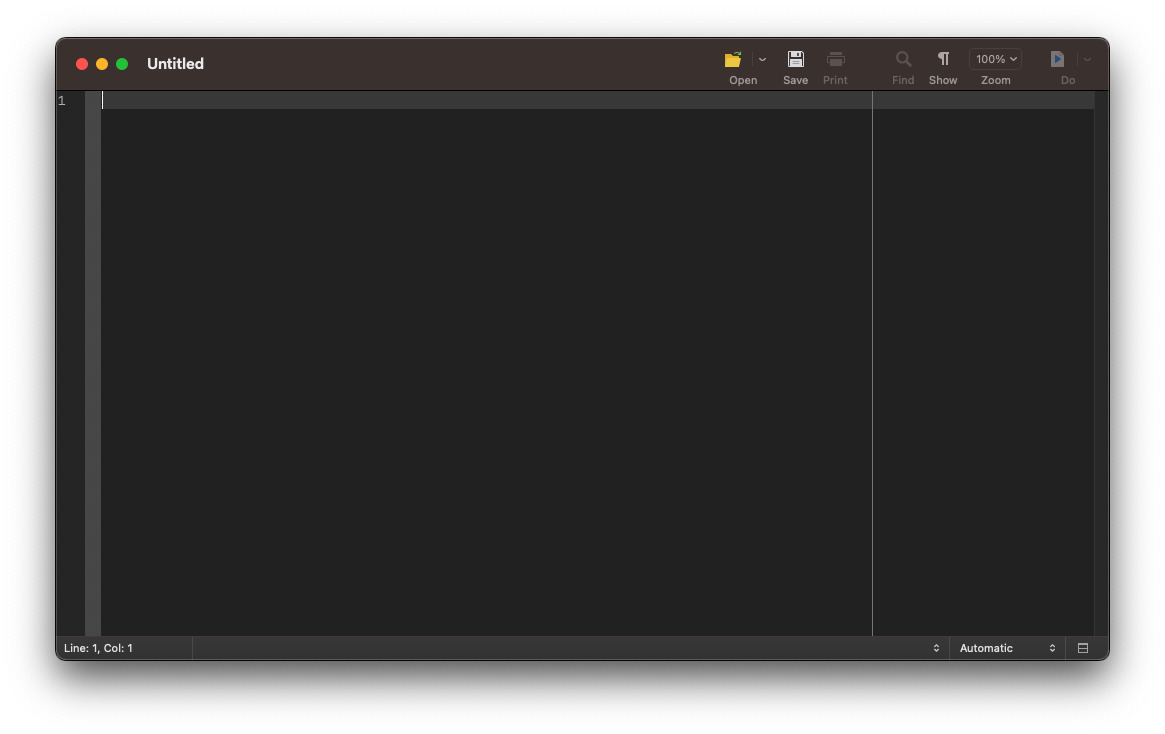
Task: Open the 100% Zoom dropdown
Action: [996, 59]
